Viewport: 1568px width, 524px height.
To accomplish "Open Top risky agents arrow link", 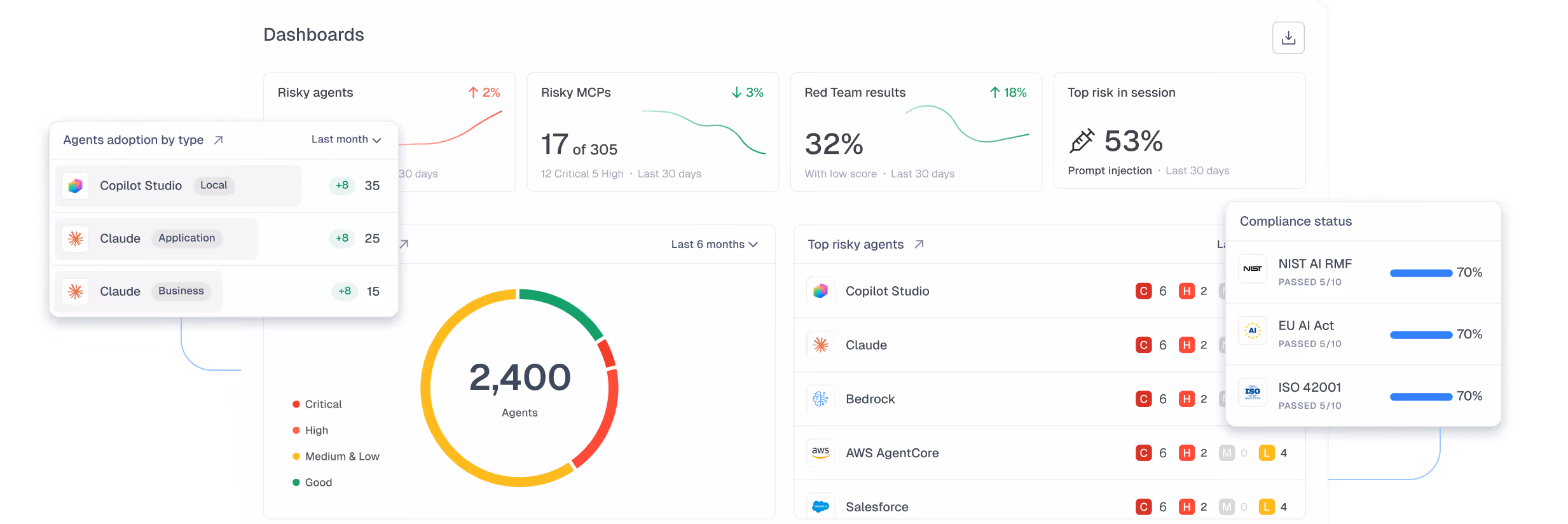I will click(x=919, y=244).
